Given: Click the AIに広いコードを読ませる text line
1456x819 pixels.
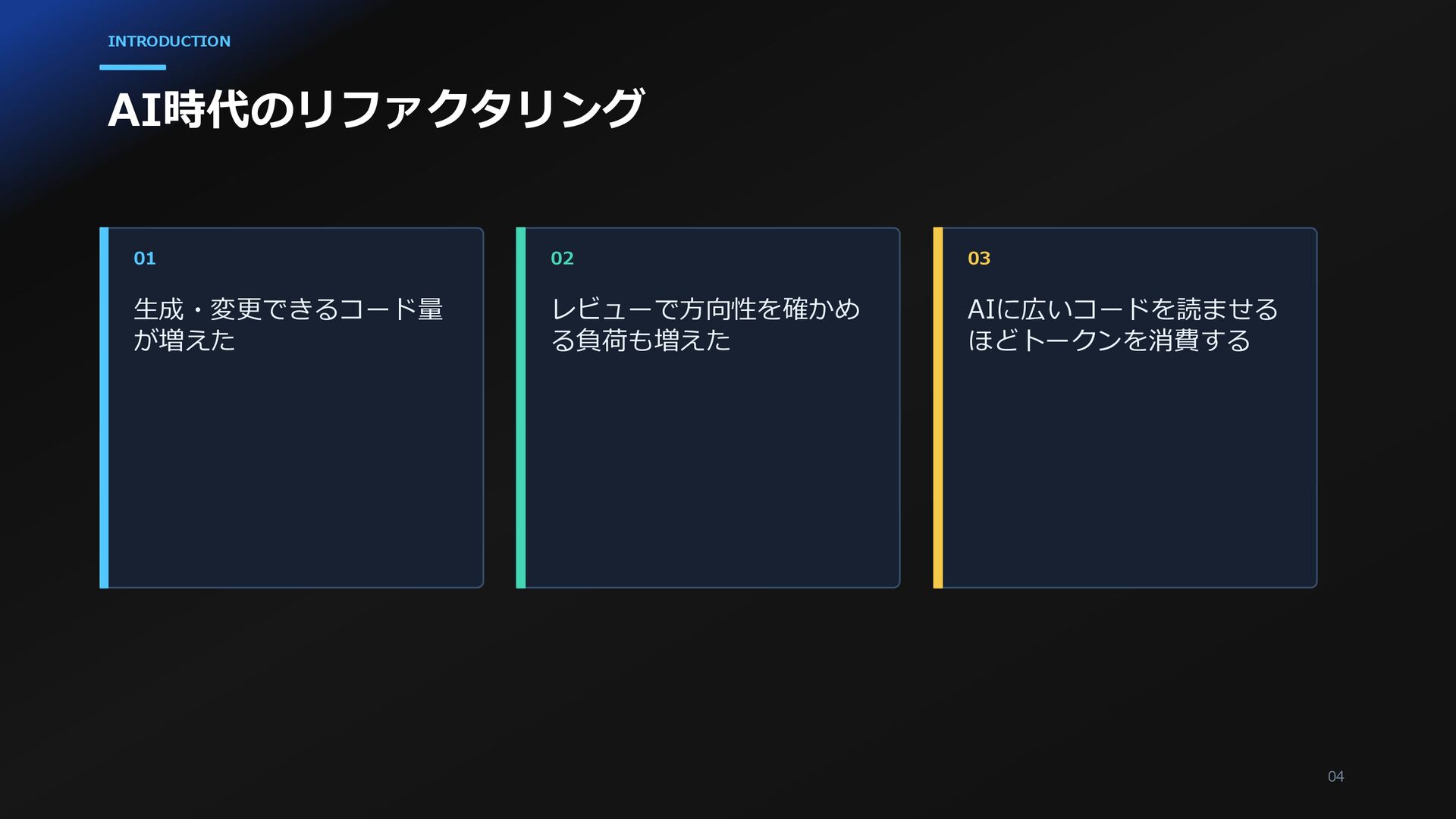Looking at the screenshot, I should pyautogui.click(x=1123, y=309).
